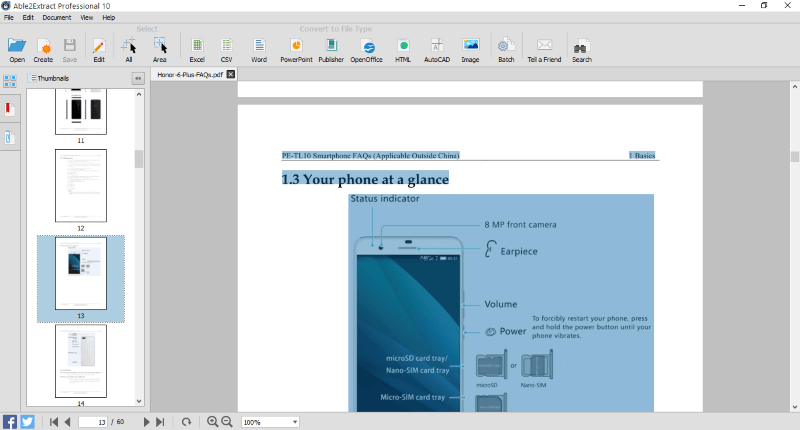Viewport: 800px width, 430px height.
Task: Convert to OpenOffice
Action: point(366,50)
